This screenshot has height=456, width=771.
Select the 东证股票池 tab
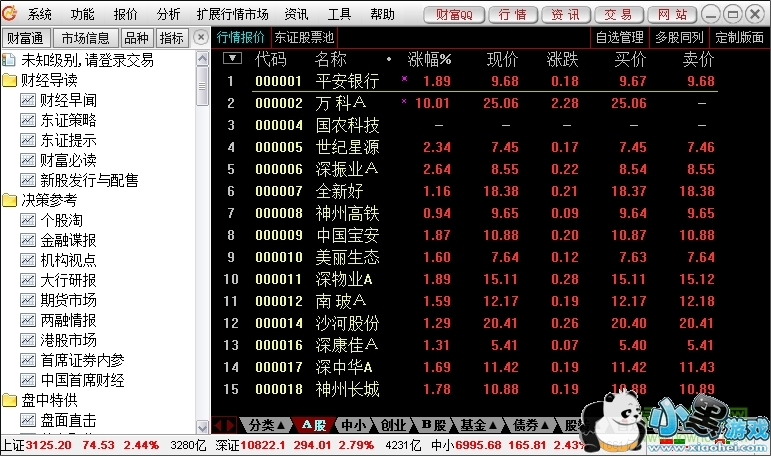304,37
